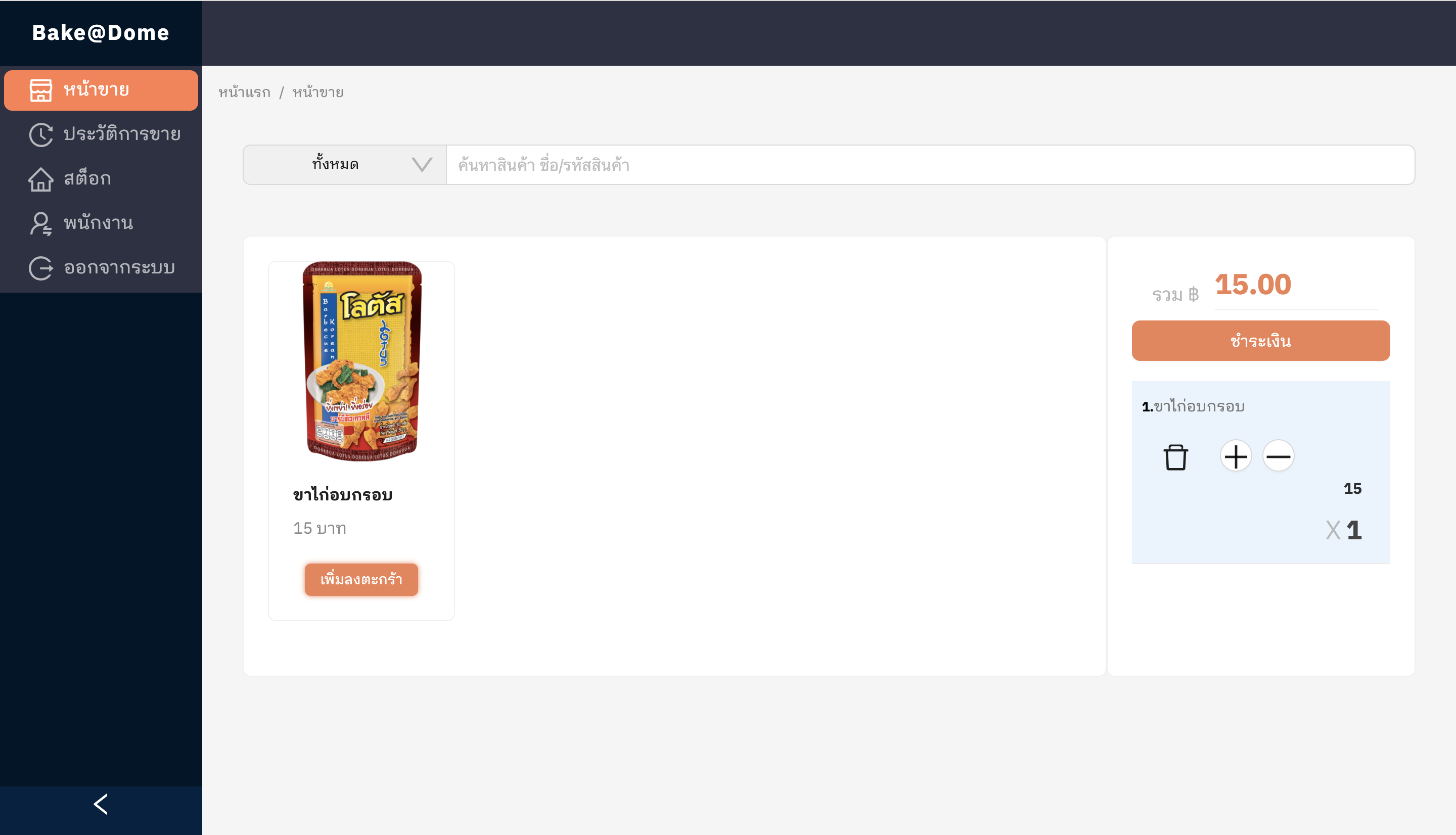Image resolution: width=1456 pixels, height=835 pixels.
Task: Increase ขาไก่อบกรอบ quantity with plus icon
Action: pyautogui.click(x=1236, y=456)
